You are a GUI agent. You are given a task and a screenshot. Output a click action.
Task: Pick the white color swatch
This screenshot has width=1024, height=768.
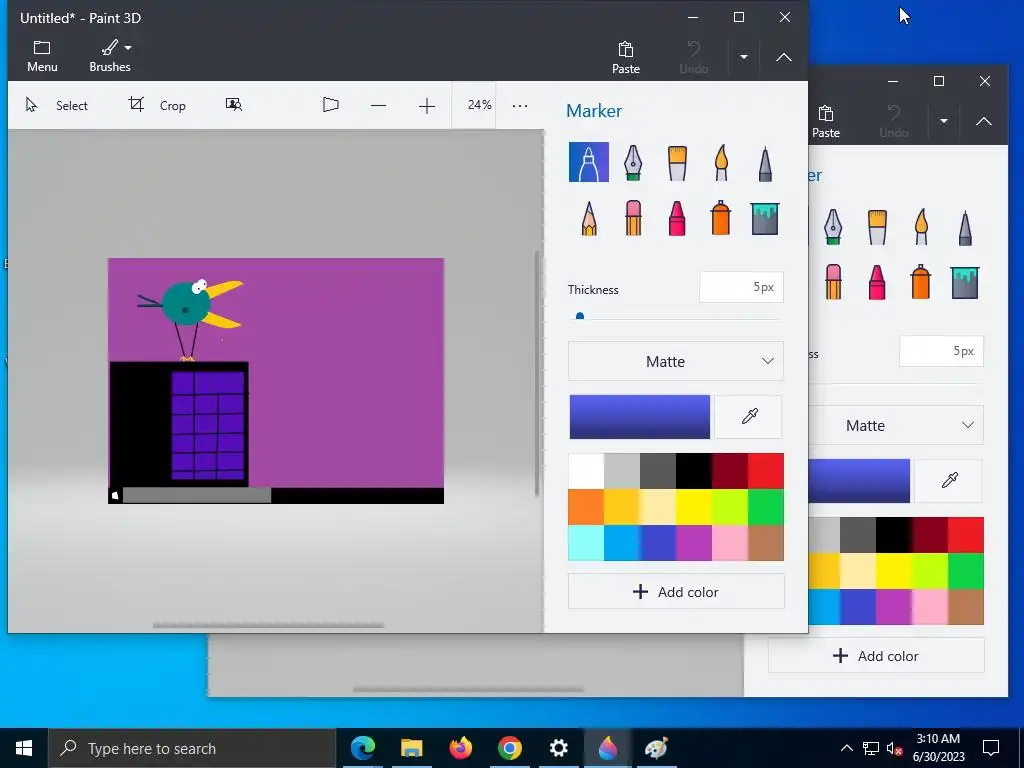tap(586, 471)
